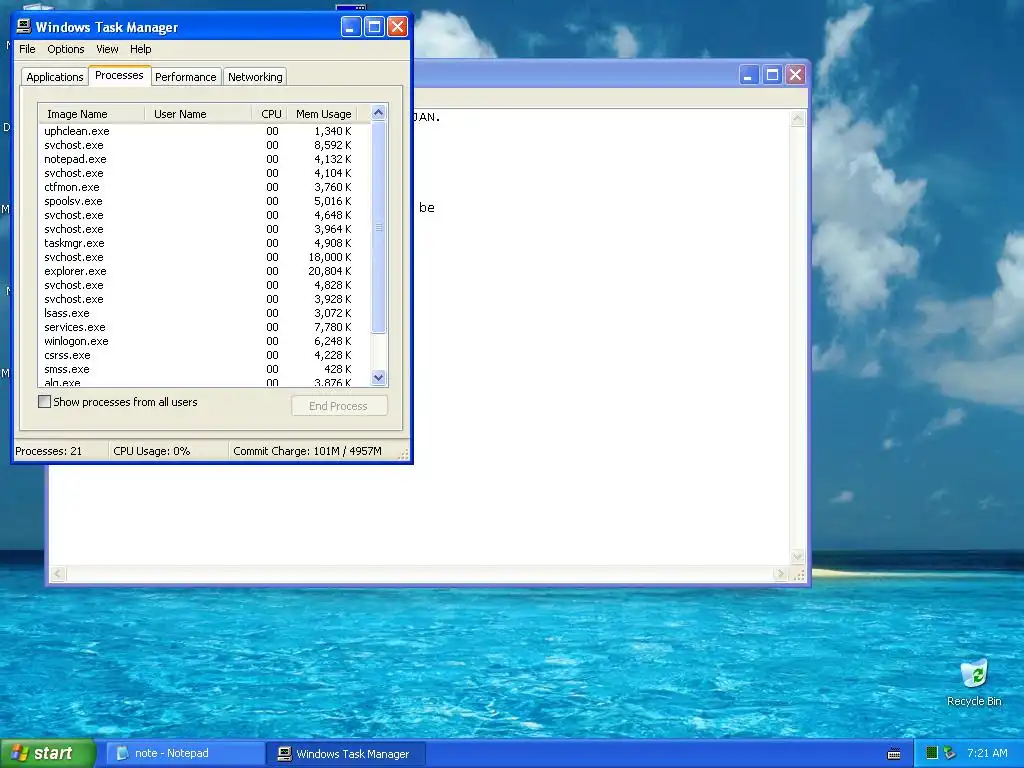Image resolution: width=1024 pixels, height=768 pixels.
Task: Click Notepad horizontal scroll right arrow
Action: pos(780,574)
